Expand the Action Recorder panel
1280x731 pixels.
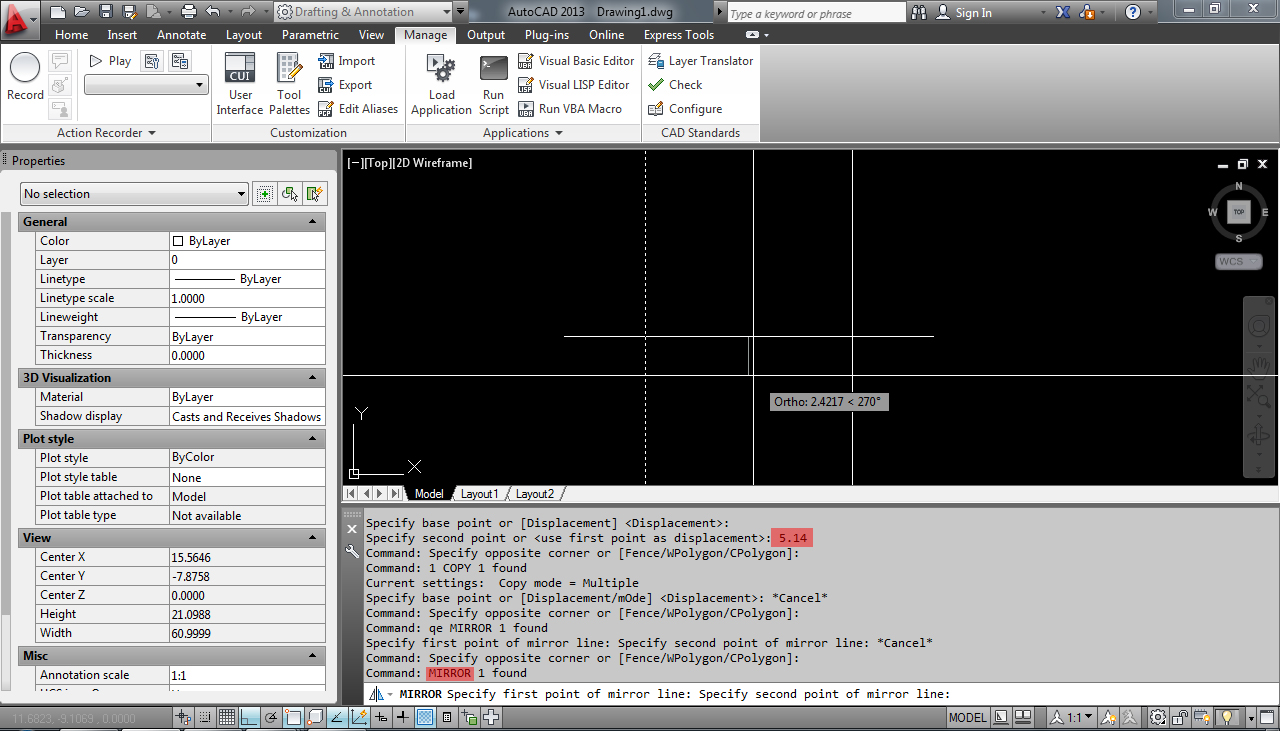point(106,133)
